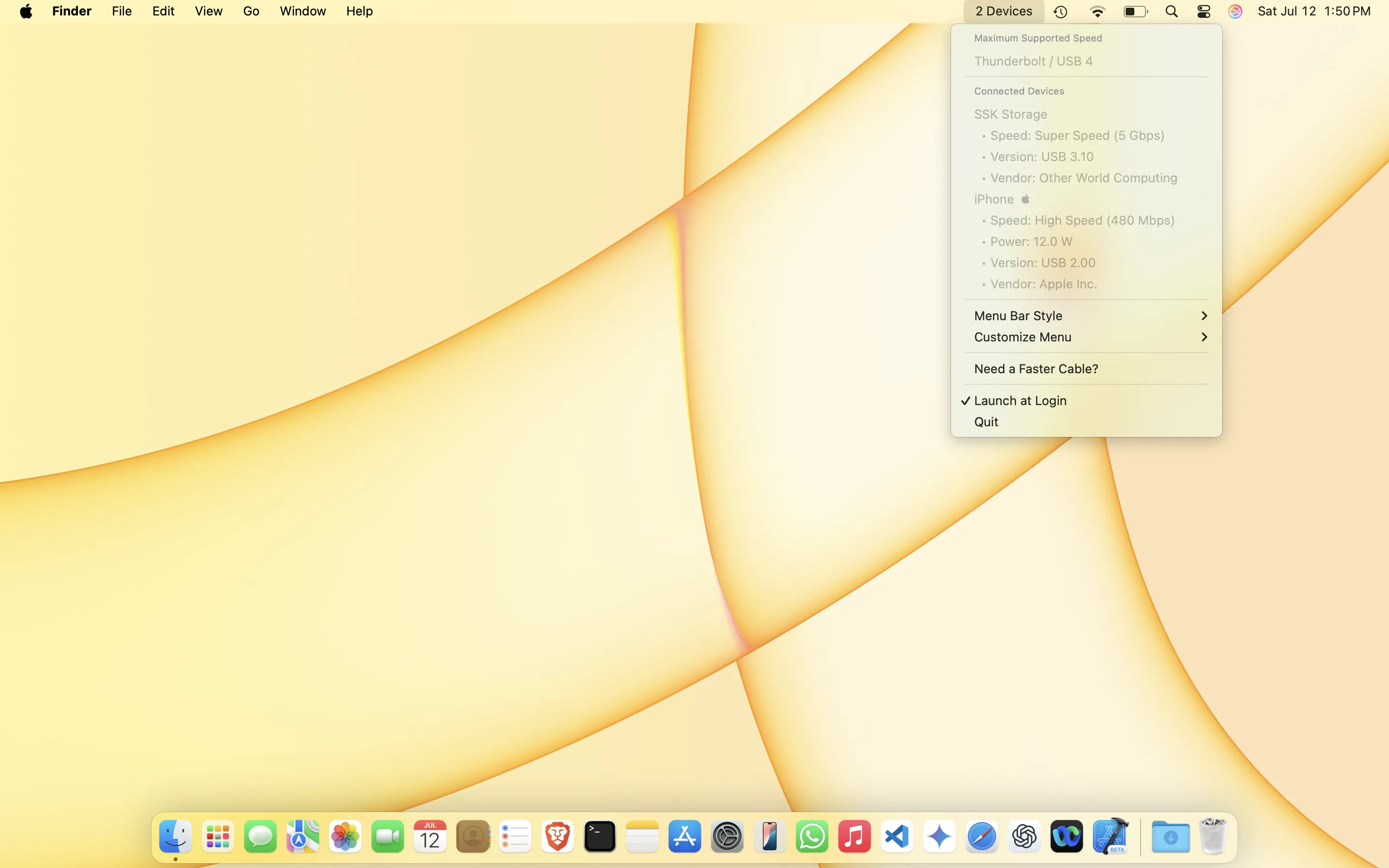Screen dimensions: 1389x868
Task: Open Time Machine status icon
Action: pos(1060,12)
